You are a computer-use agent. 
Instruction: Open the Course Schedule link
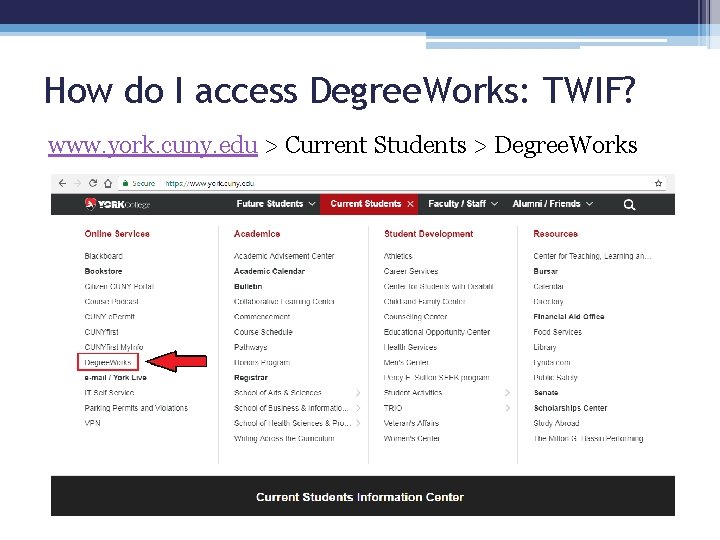[263, 332]
